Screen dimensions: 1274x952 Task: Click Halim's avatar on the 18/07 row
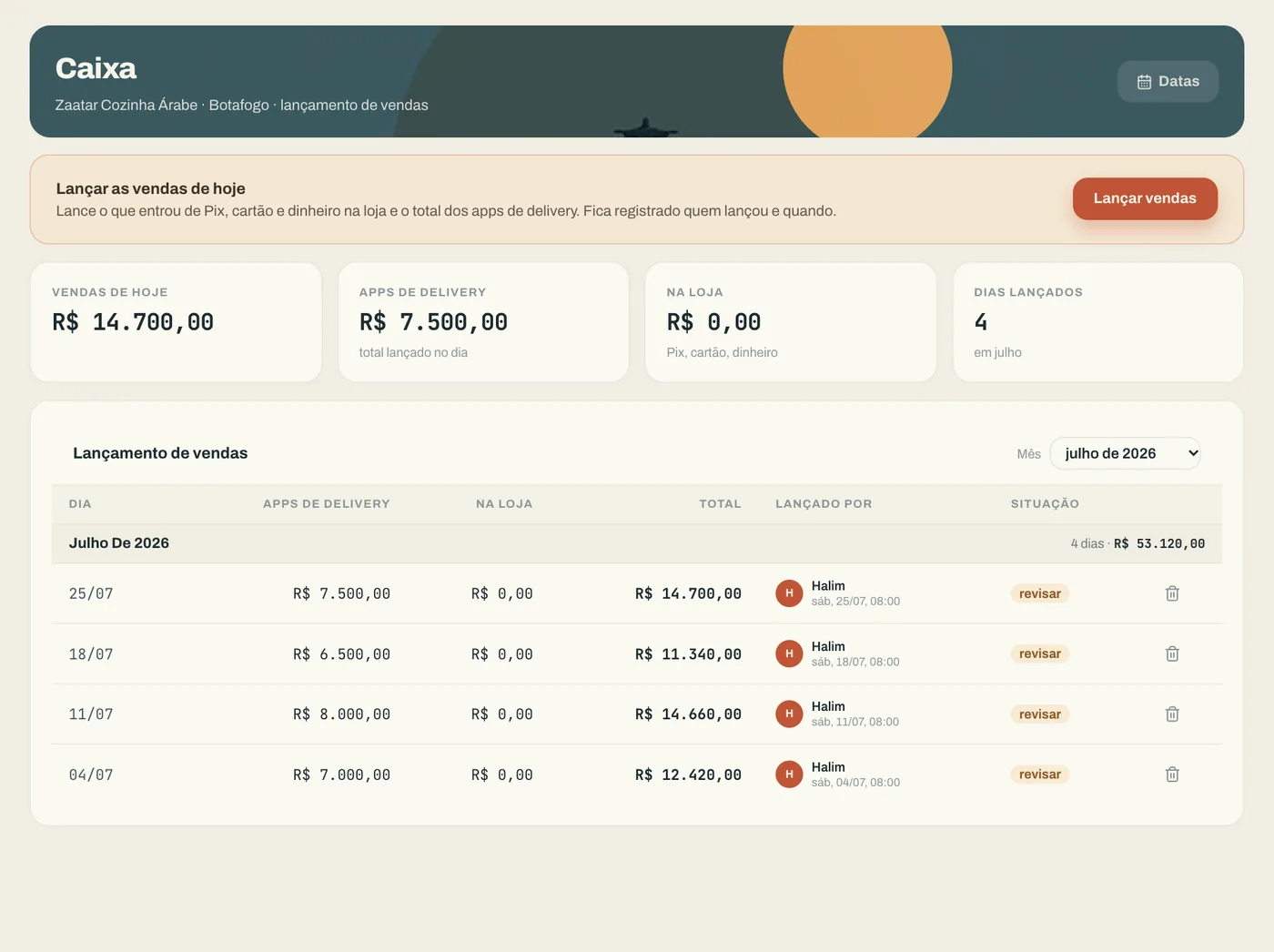click(789, 653)
